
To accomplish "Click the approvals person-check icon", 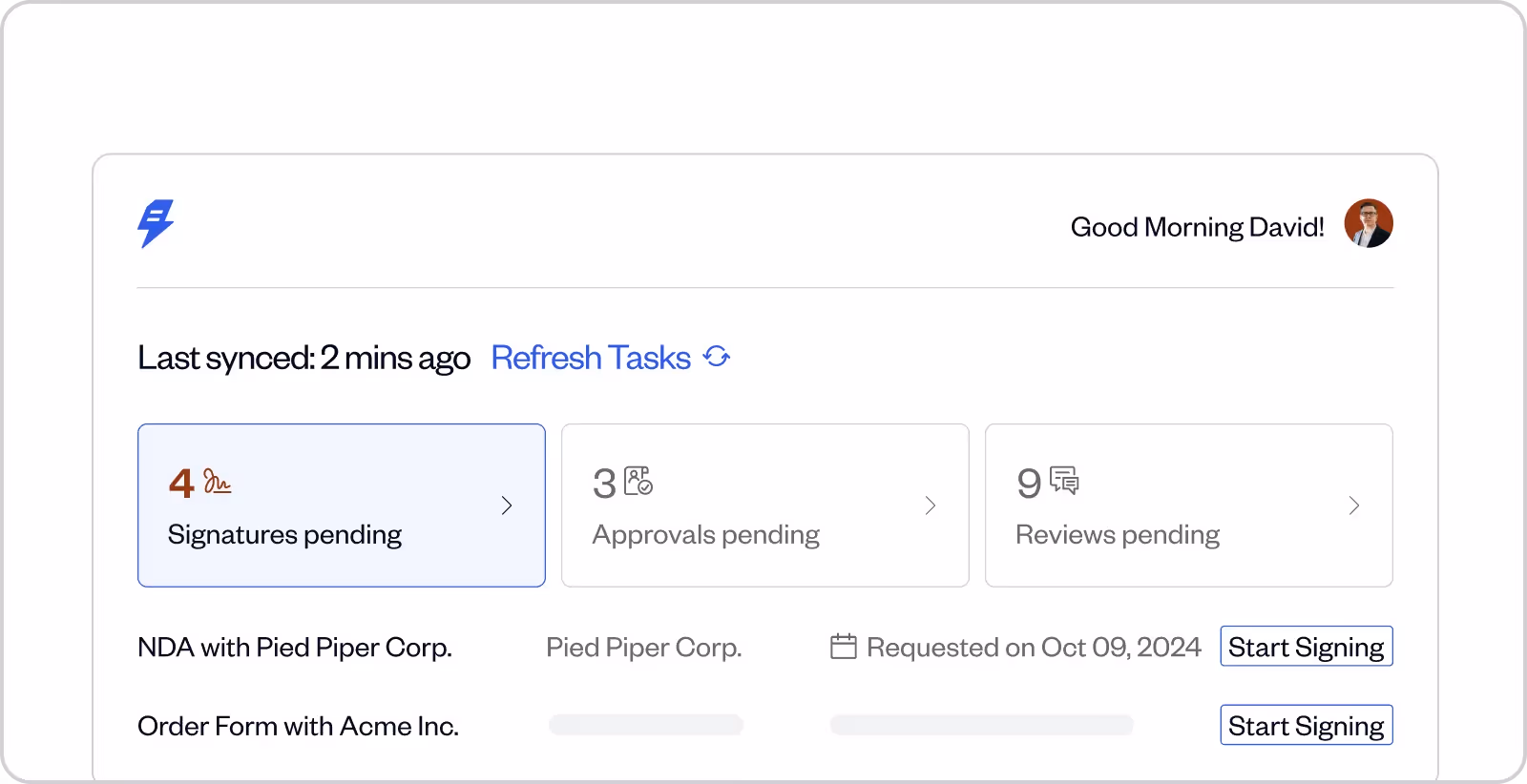I will click(x=638, y=482).
